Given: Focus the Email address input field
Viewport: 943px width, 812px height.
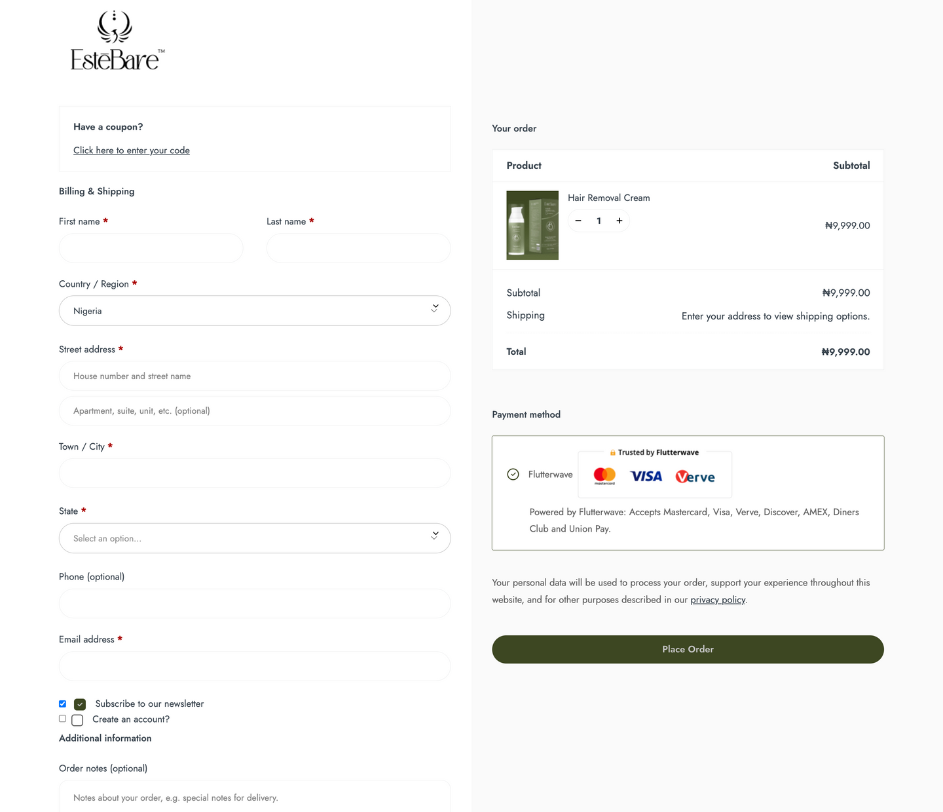Looking at the screenshot, I should coord(255,666).
